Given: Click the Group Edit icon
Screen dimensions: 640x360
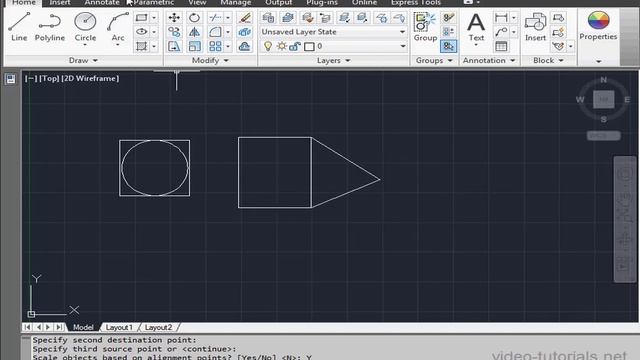Looking at the screenshot, I should [x=449, y=32].
